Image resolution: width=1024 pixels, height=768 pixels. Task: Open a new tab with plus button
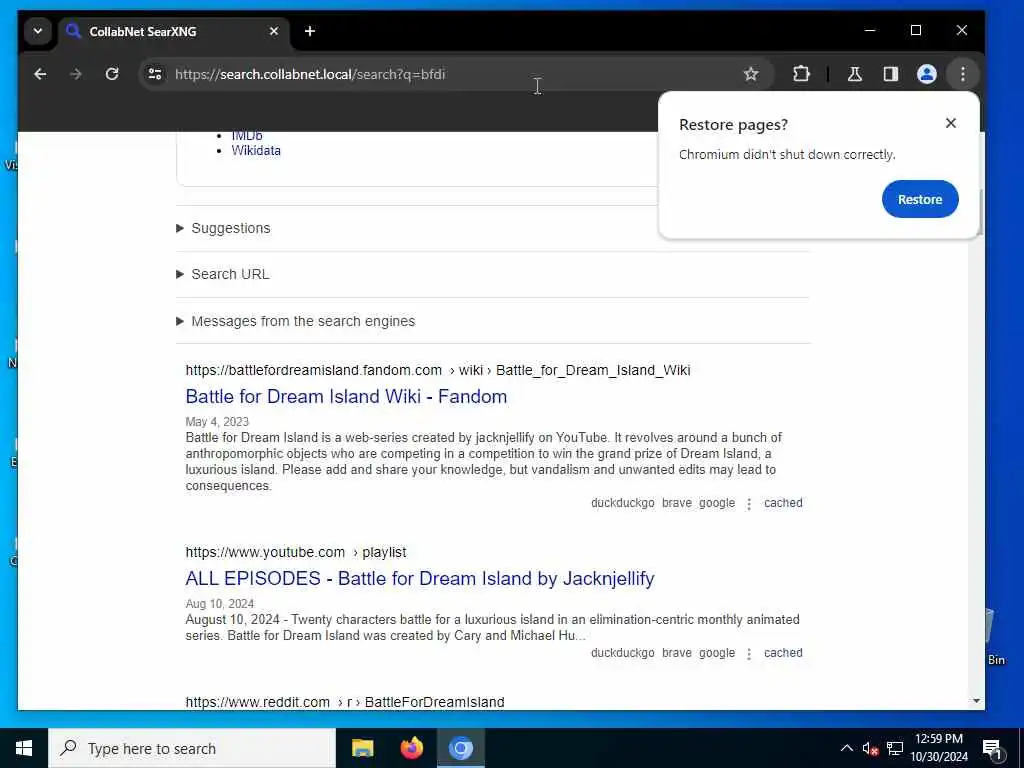[x=310, y=31]
